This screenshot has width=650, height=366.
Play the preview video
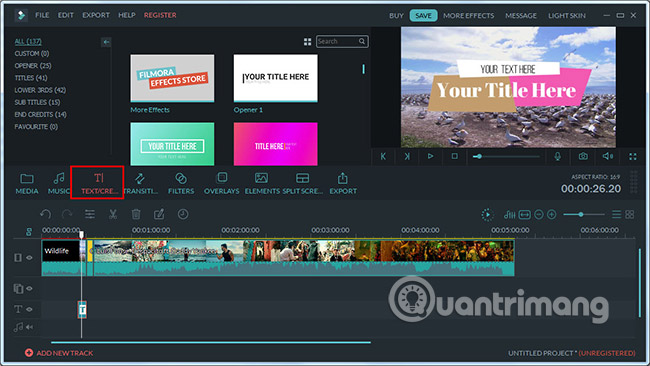click(430, 157)
